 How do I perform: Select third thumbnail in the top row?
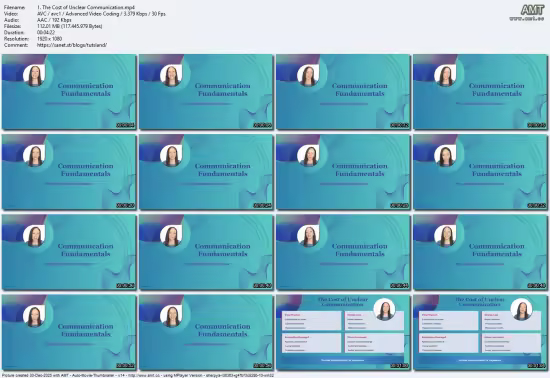[343, 92]
